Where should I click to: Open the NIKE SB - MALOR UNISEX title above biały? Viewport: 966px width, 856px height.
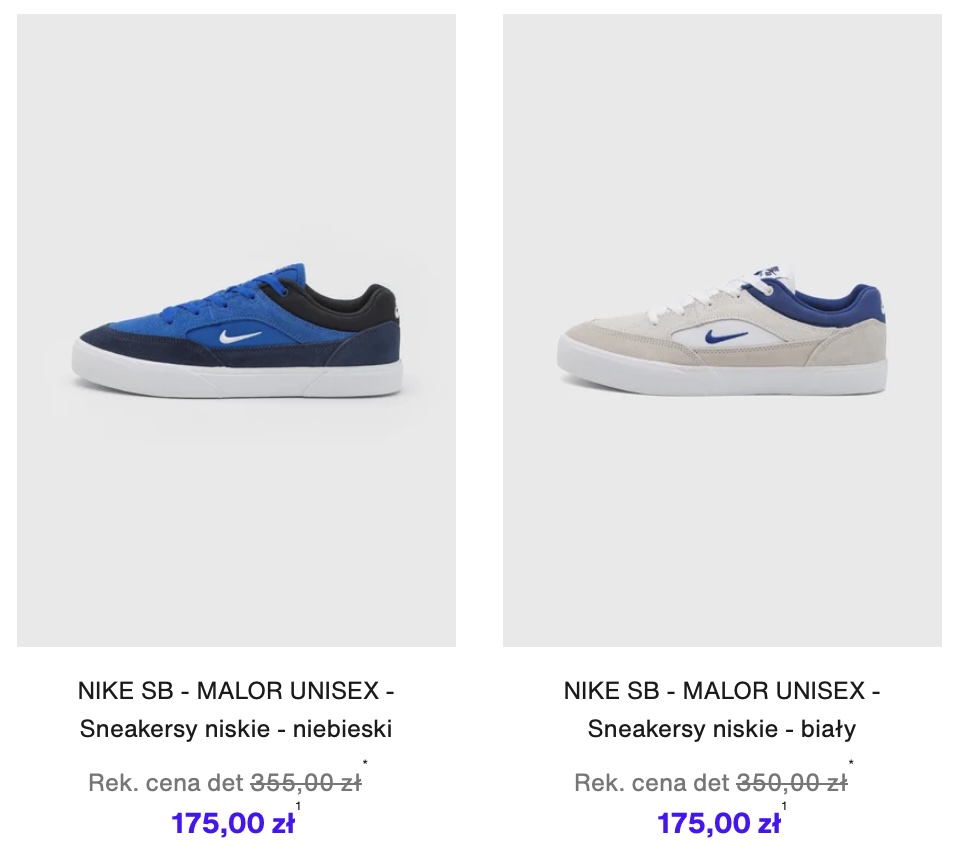[722, 691]
